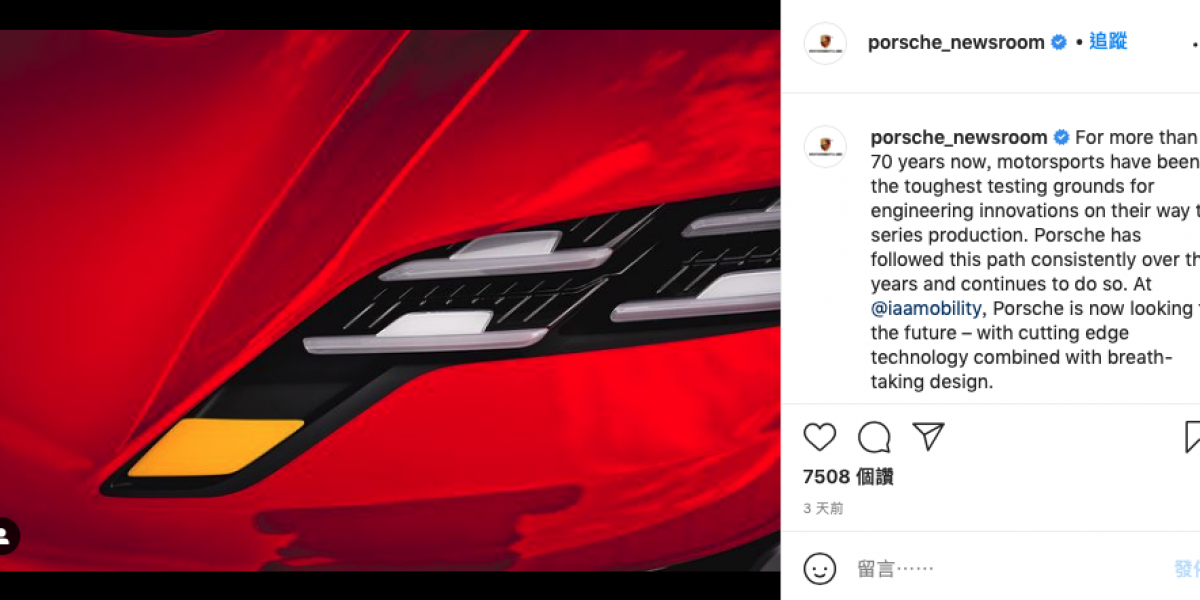The image size is (1200, 600).
Task: Open the 3 天前 timestamp link
Action: [x=823, y=508]
